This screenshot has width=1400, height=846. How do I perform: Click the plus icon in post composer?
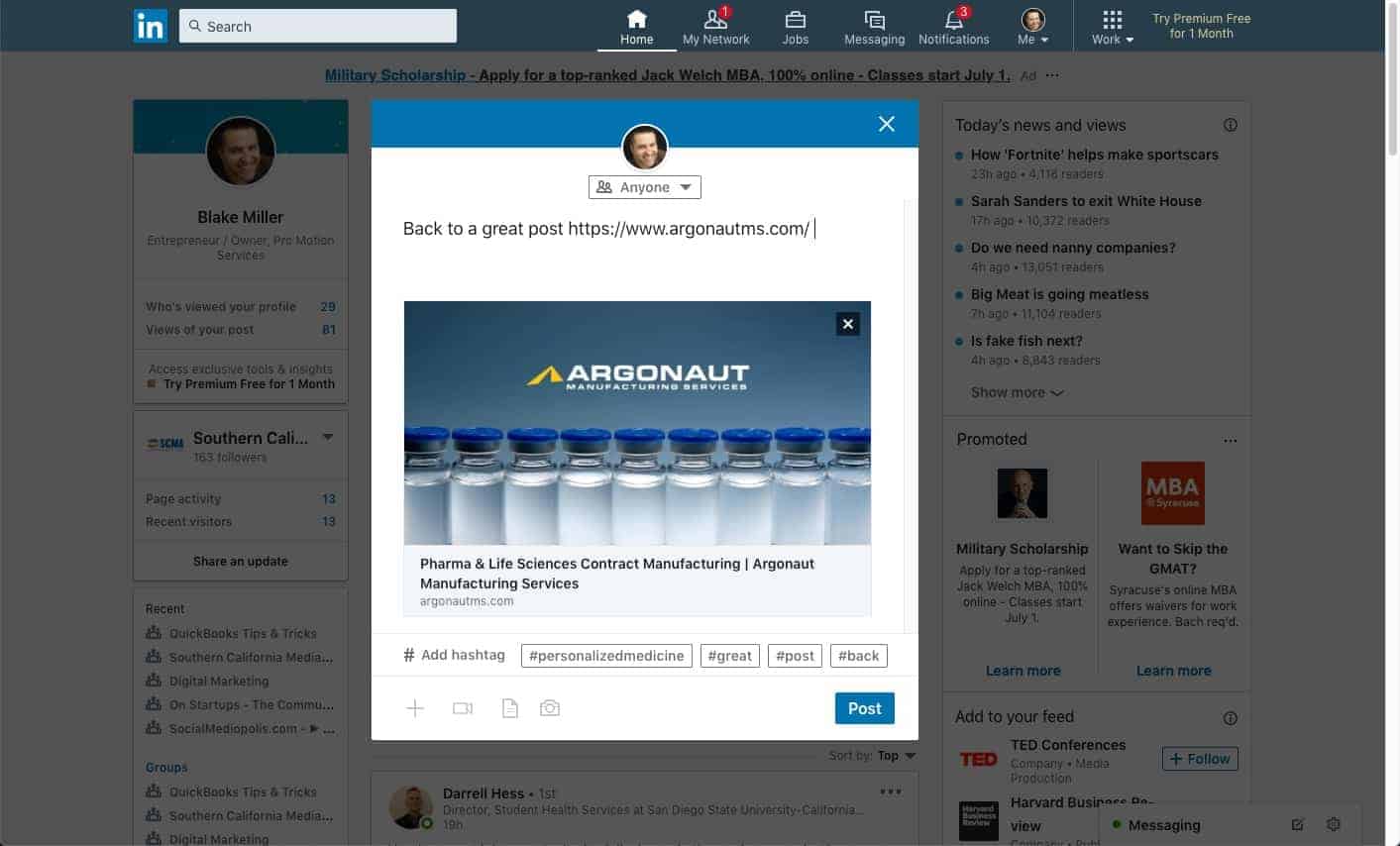415,708
